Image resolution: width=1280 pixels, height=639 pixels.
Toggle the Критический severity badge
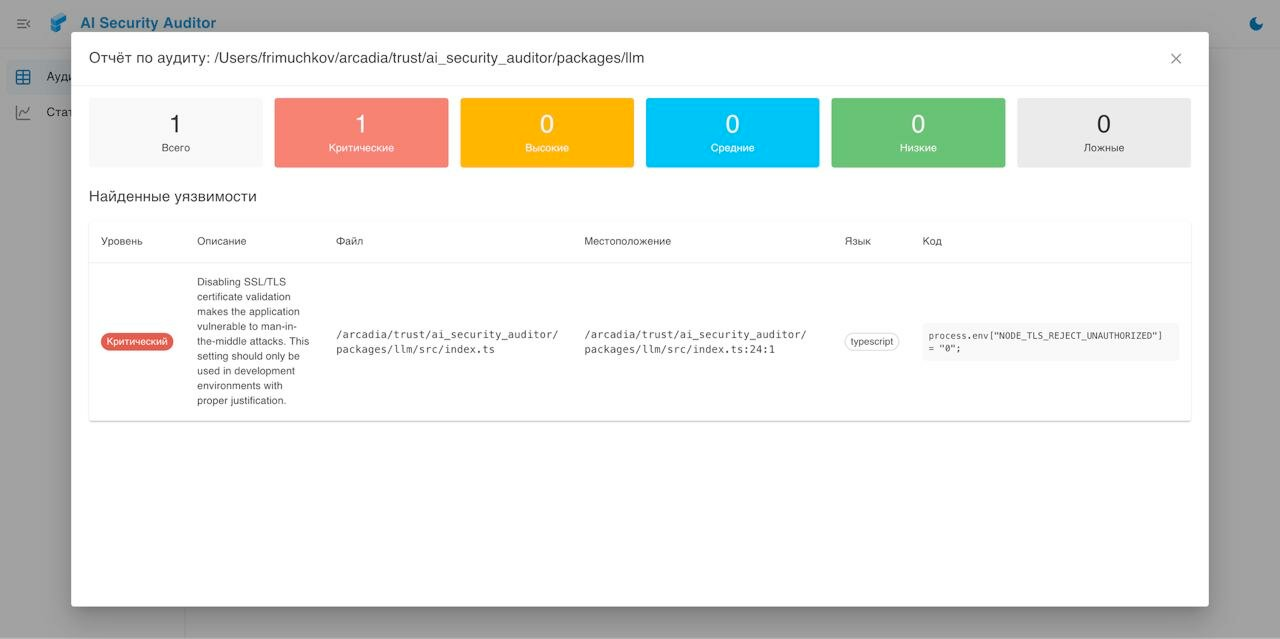[136, 341]
